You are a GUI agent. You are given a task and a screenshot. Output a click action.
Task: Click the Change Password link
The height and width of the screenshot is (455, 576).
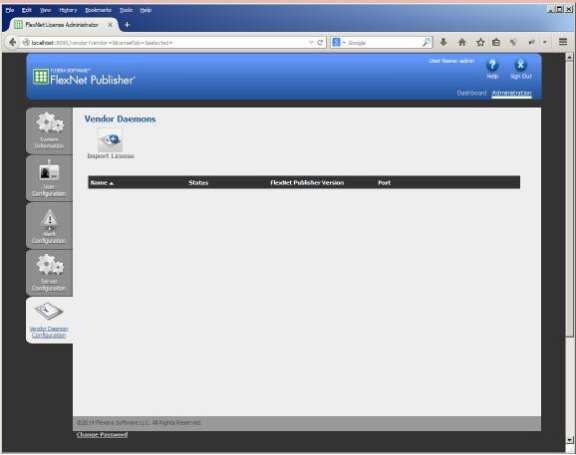point(102,435)
